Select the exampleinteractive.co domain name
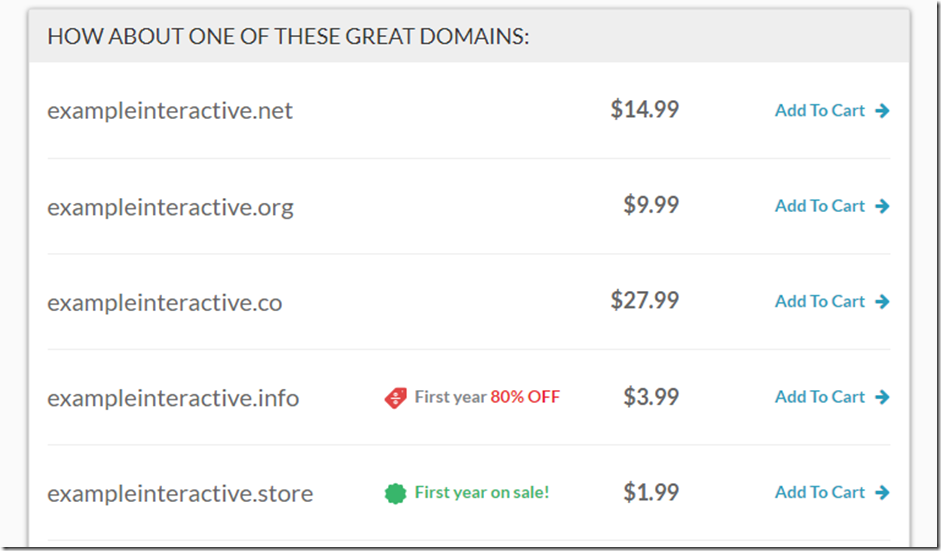 (165, 303)
